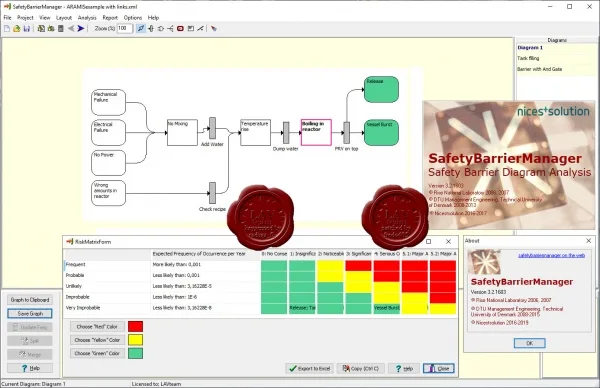The width and height of the screenshot is (600, 388).
Task: Select the green Release consequence node
Action: click(381, 90)
